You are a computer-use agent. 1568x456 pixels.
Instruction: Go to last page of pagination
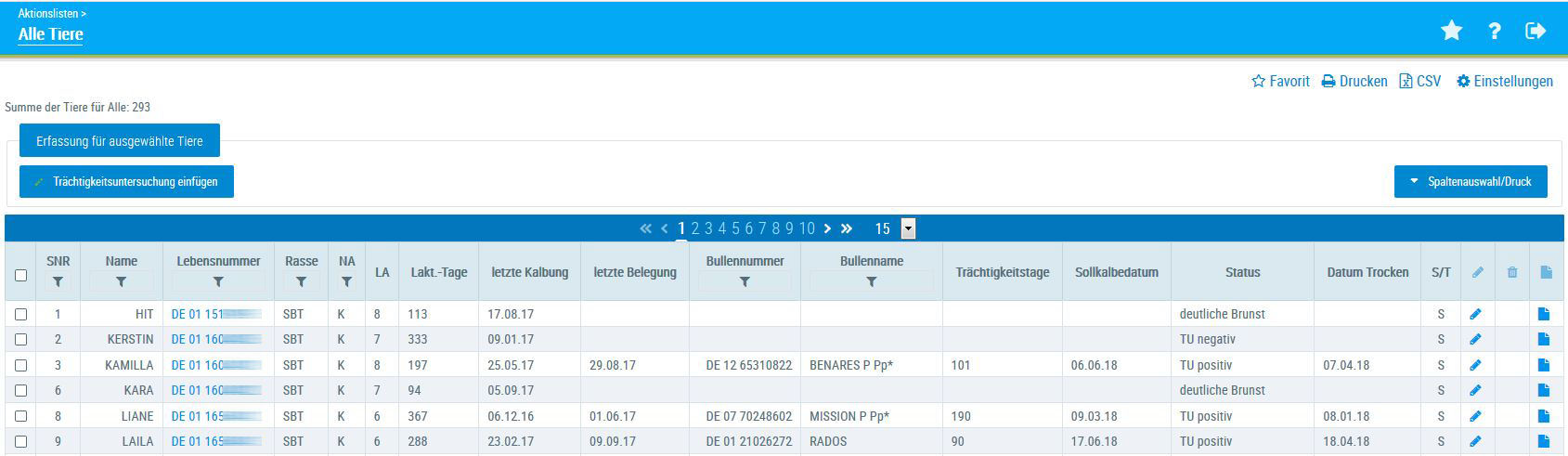pyautogui.click(x=847, y=228)
